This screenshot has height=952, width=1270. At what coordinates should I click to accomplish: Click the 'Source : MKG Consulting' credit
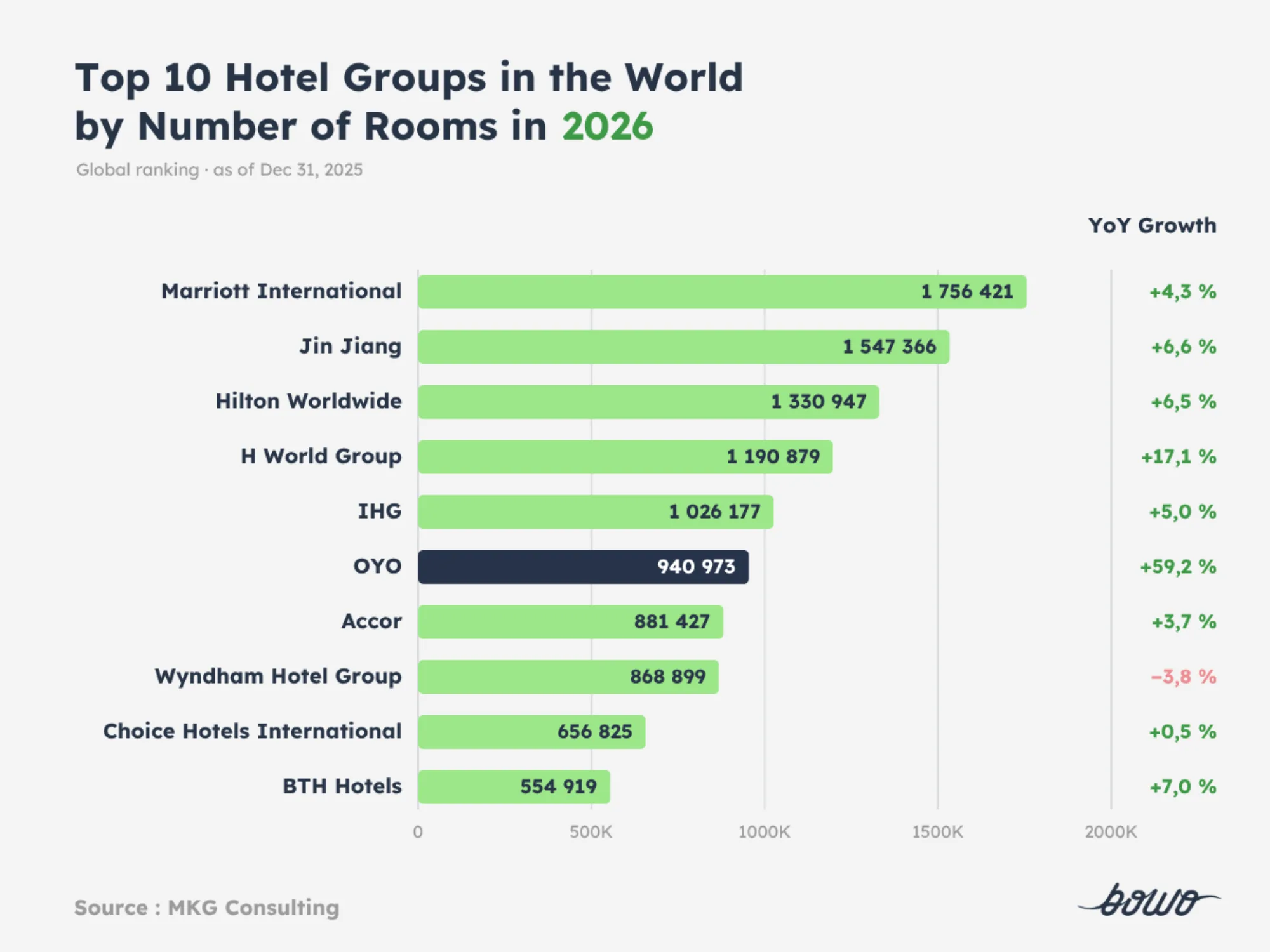pyautogui.click(x=207, y=908)
